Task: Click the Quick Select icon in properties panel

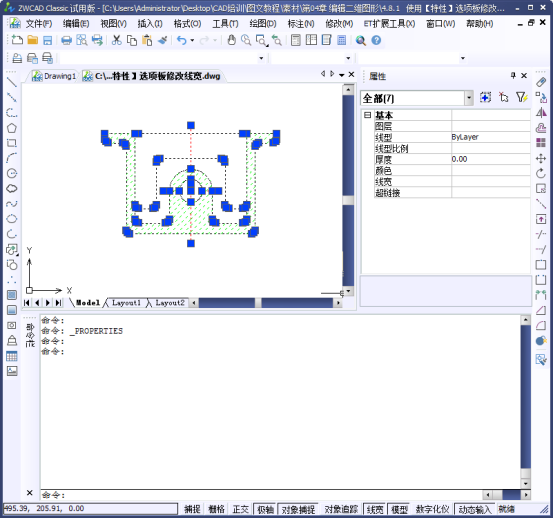Action: [522, 97]
